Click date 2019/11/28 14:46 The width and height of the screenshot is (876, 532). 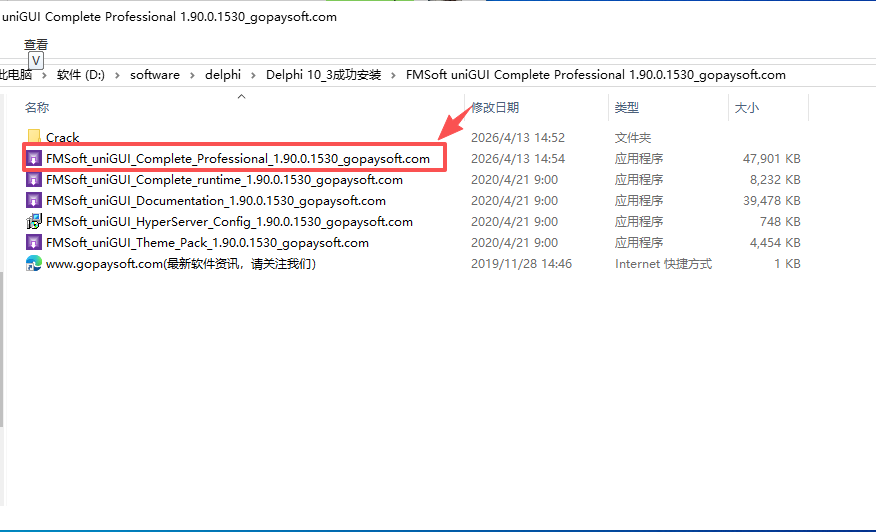coord(521,264)
